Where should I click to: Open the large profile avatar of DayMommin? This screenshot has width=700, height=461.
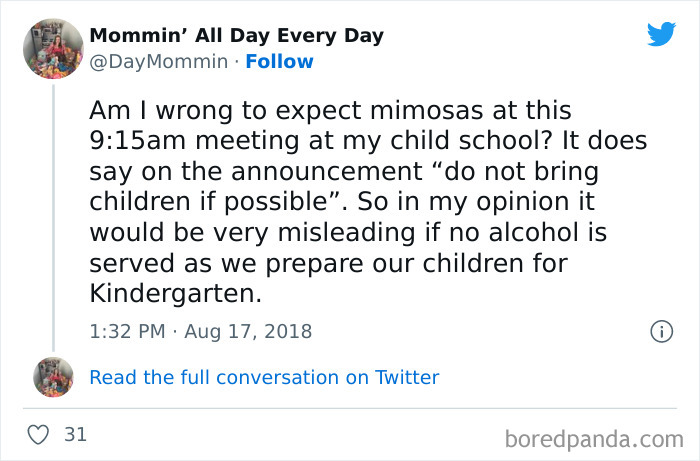click(51, 48)
